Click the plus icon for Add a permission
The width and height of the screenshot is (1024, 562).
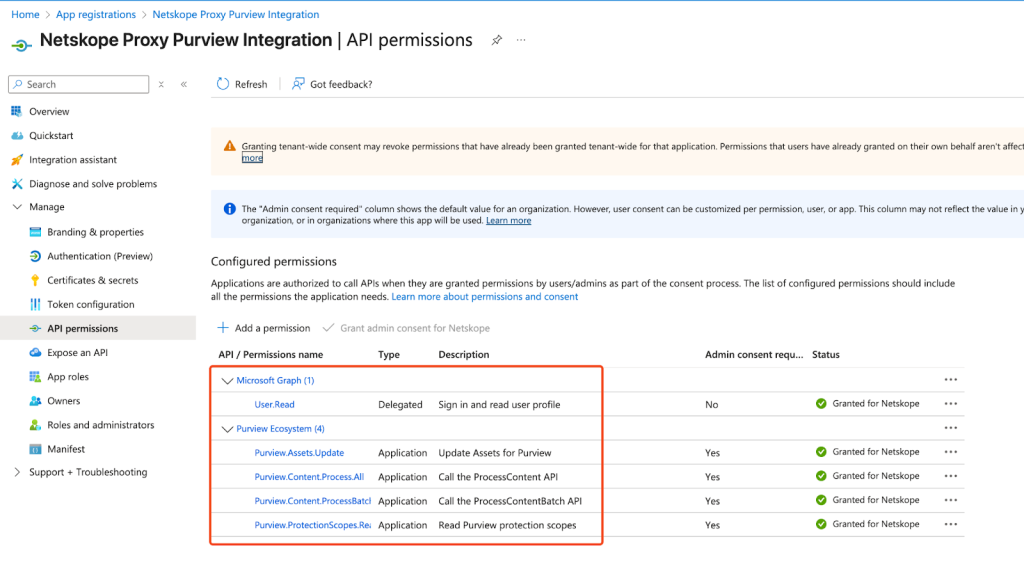(x=223, y=328)
